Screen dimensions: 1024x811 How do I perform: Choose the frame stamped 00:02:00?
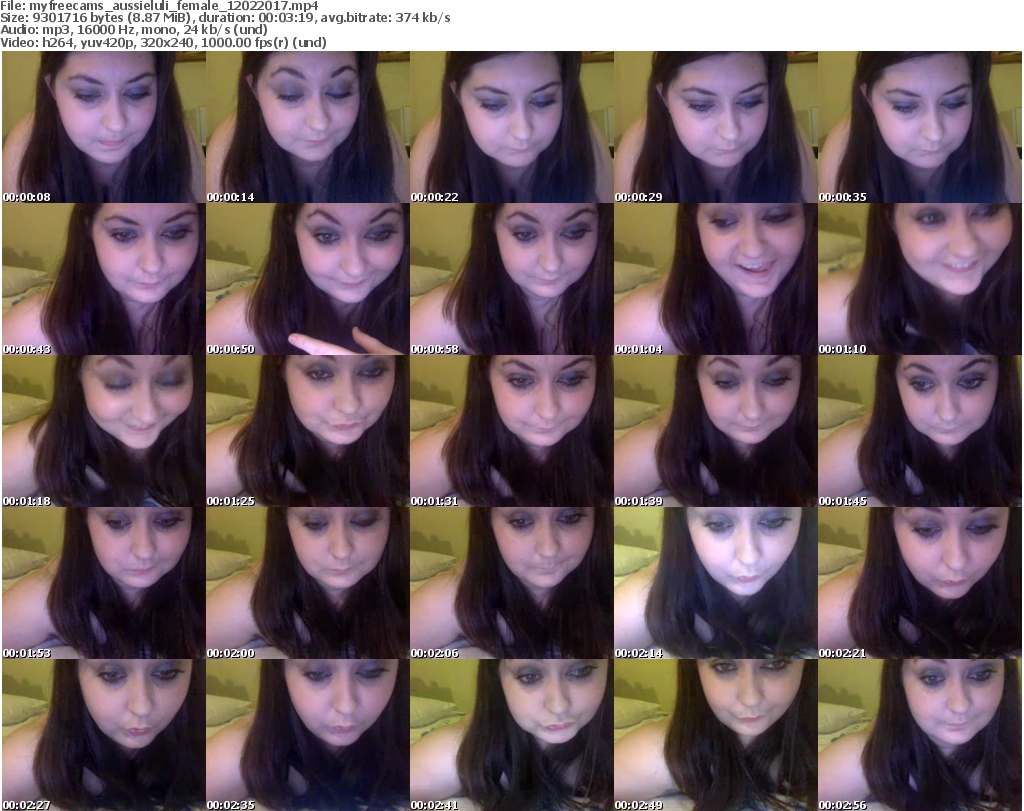(308, 584)
